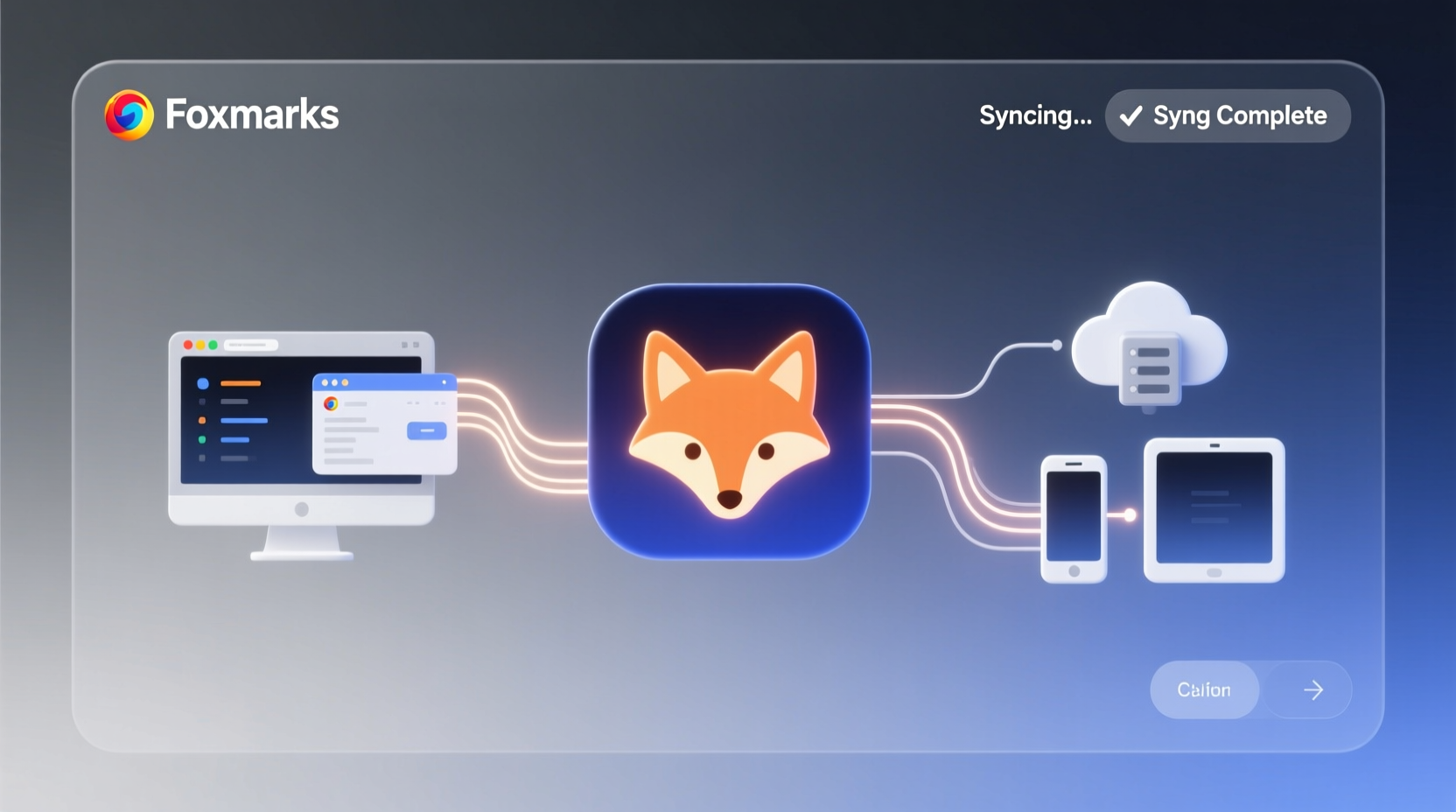
Task: Click the Foxmarks title text
Action: click(x=252, y=115)
